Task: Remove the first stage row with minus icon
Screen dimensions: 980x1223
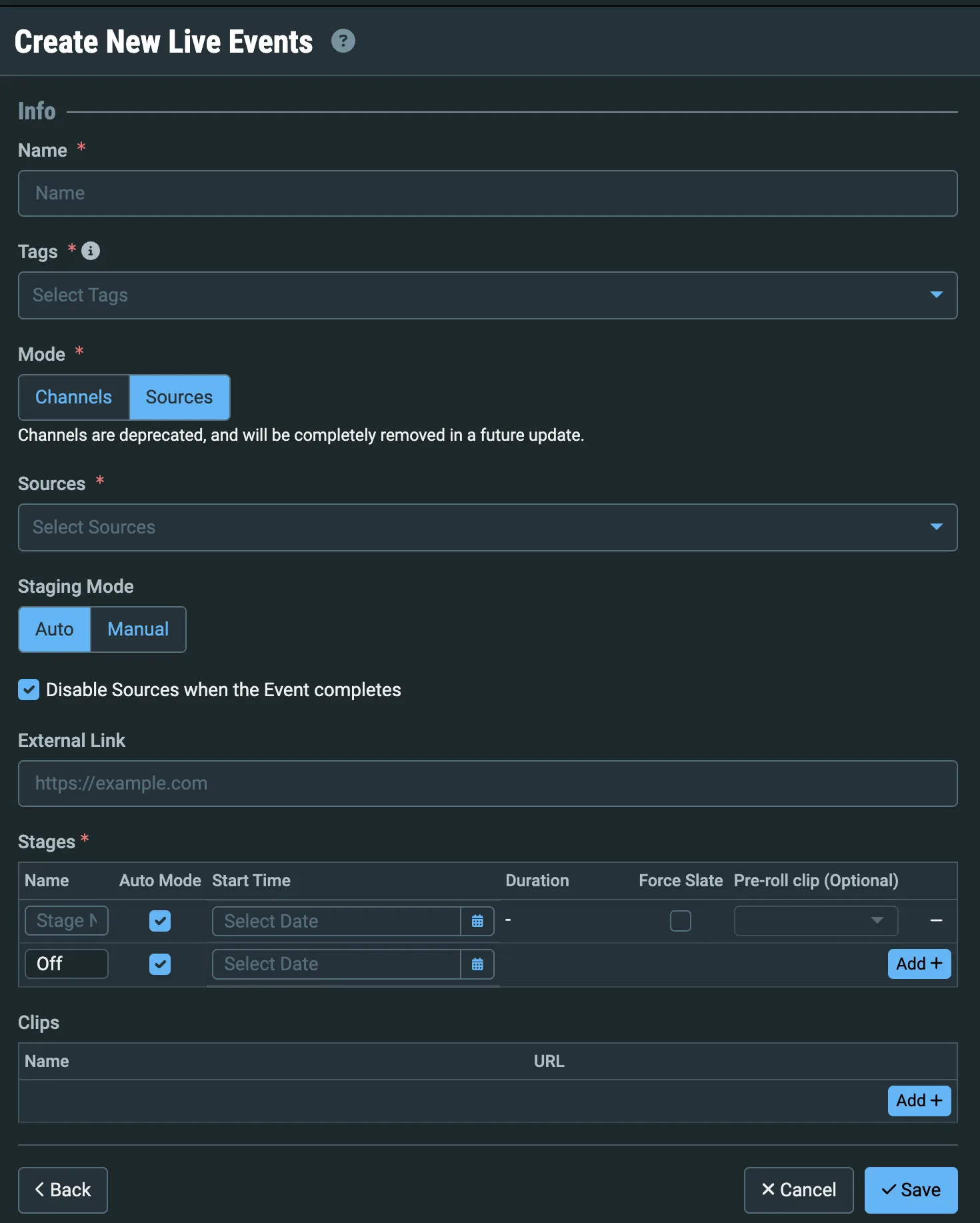Action: click(x=936, y=921)
